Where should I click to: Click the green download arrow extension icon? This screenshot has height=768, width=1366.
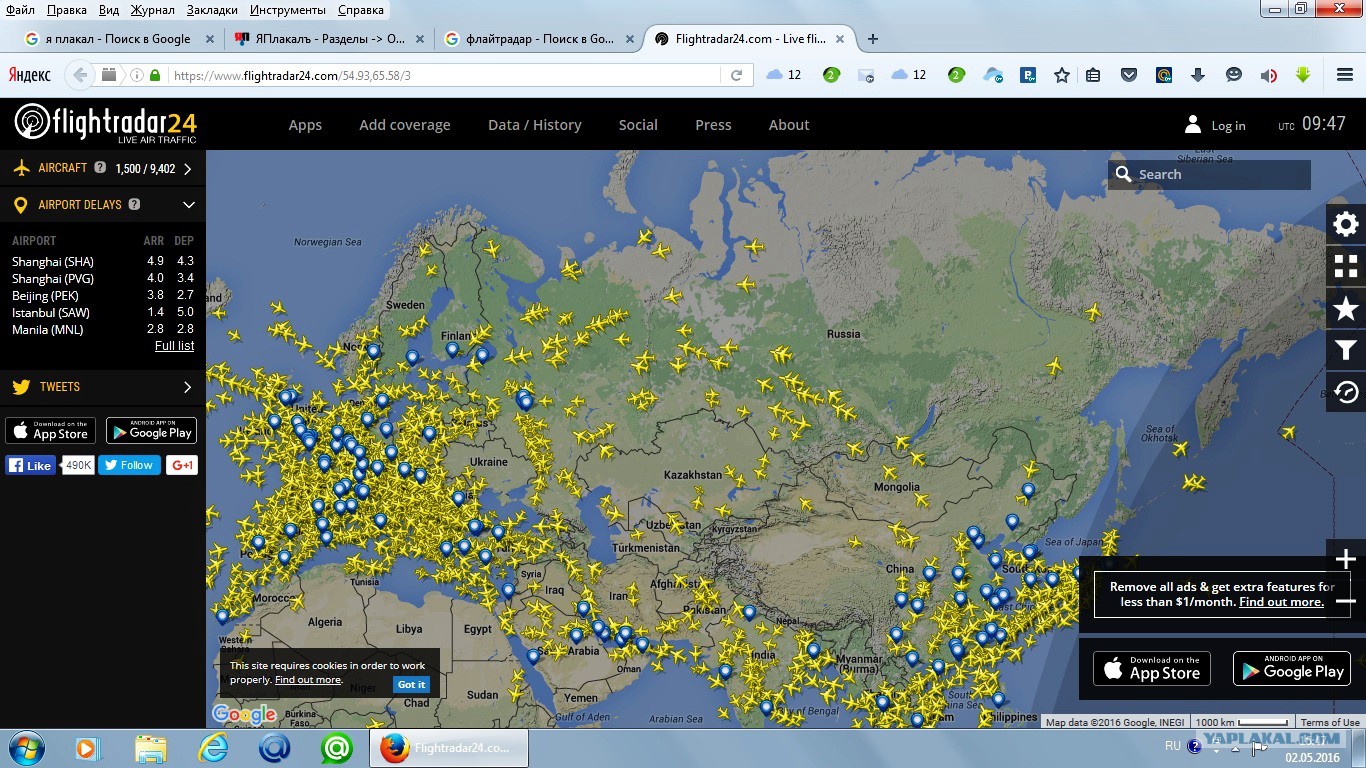click(1303, 75)
